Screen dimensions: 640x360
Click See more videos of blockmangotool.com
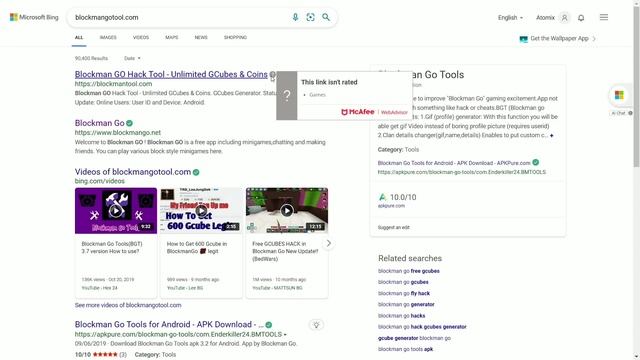[128, 305]
